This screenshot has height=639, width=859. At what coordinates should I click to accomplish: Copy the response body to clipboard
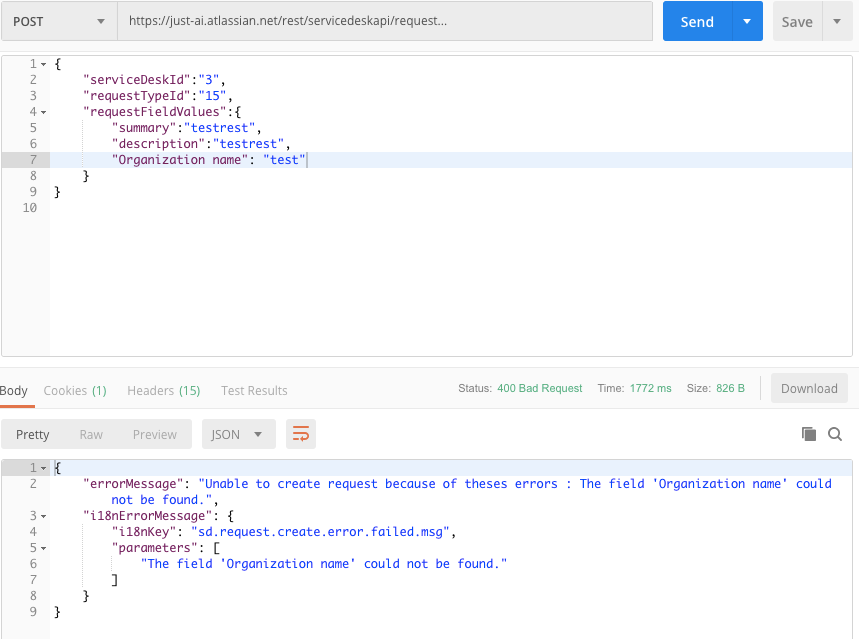809,434
